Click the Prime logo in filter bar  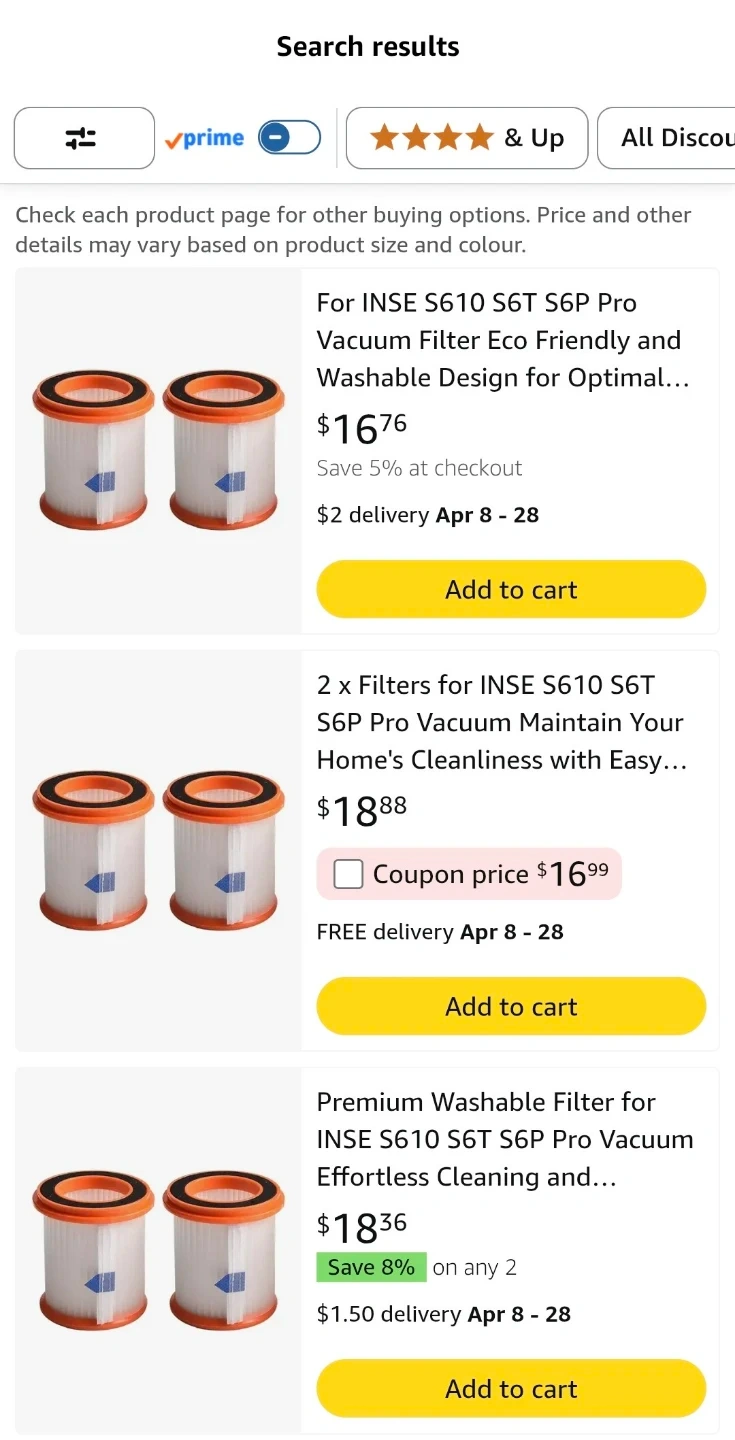point(205,138)
